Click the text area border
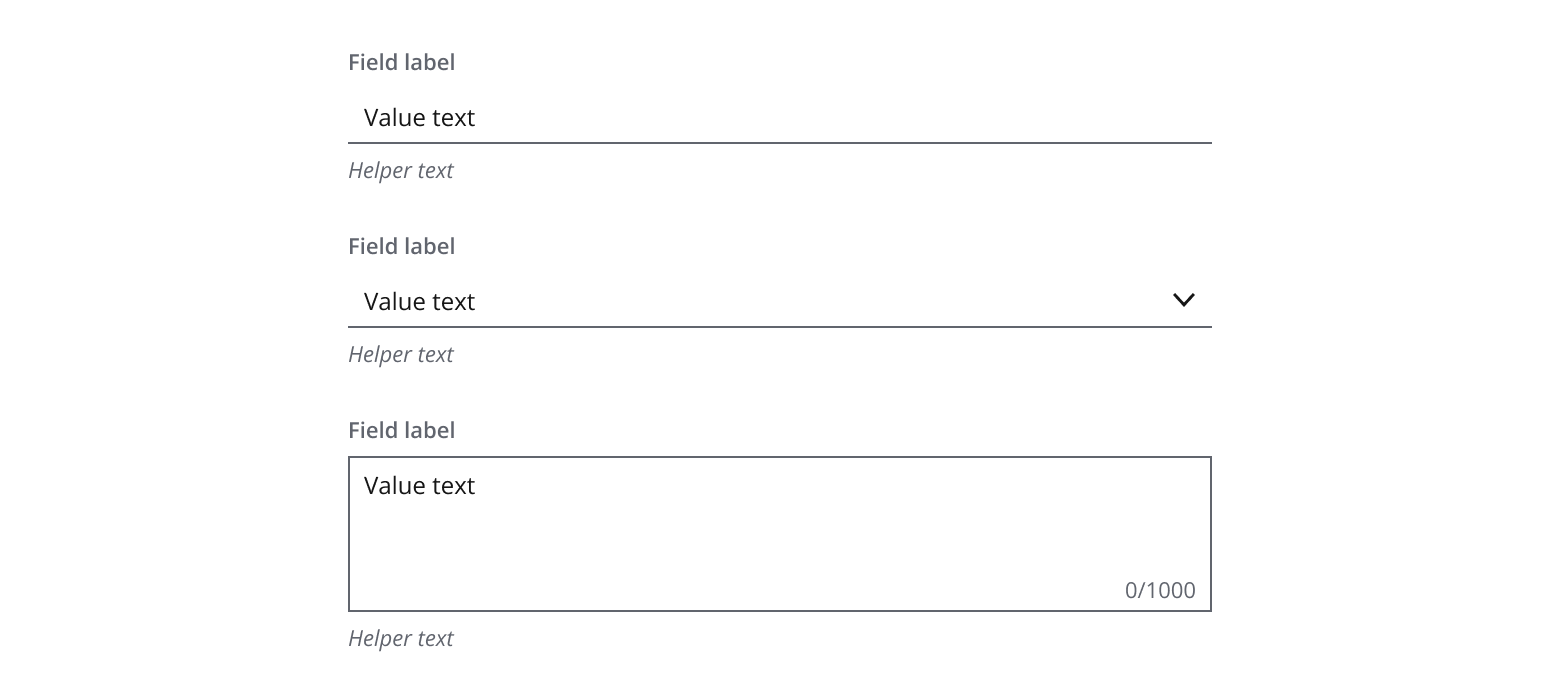This screenshot has width=1560, height=700. [780, 459]
